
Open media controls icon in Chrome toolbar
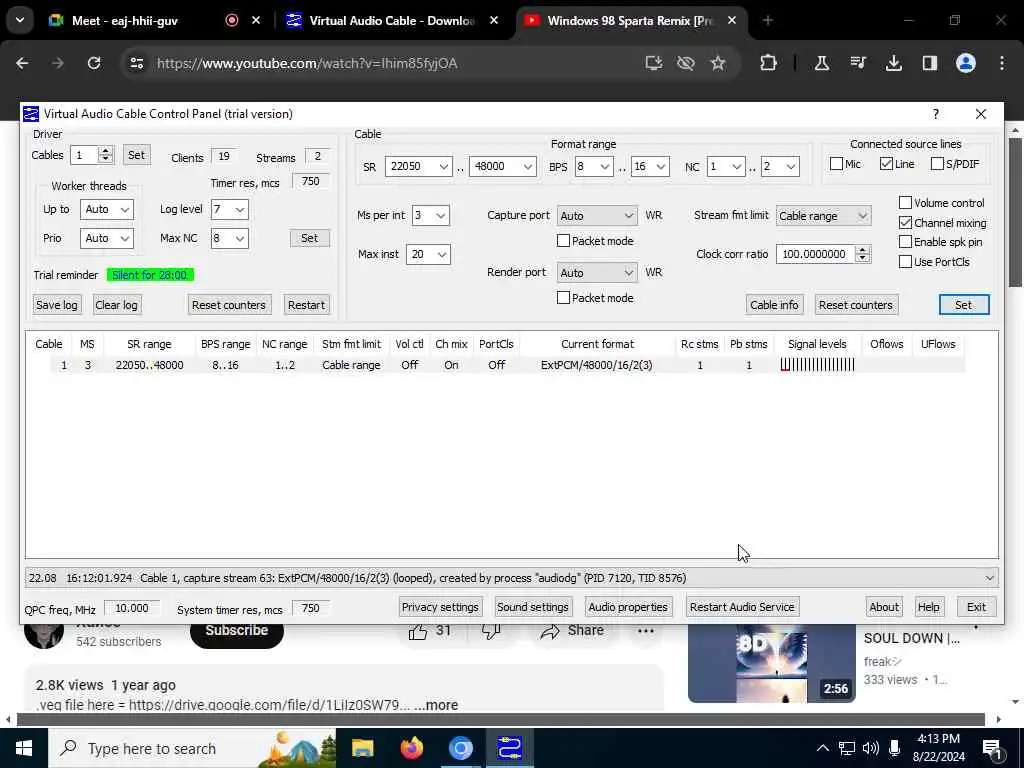(857, 63)
